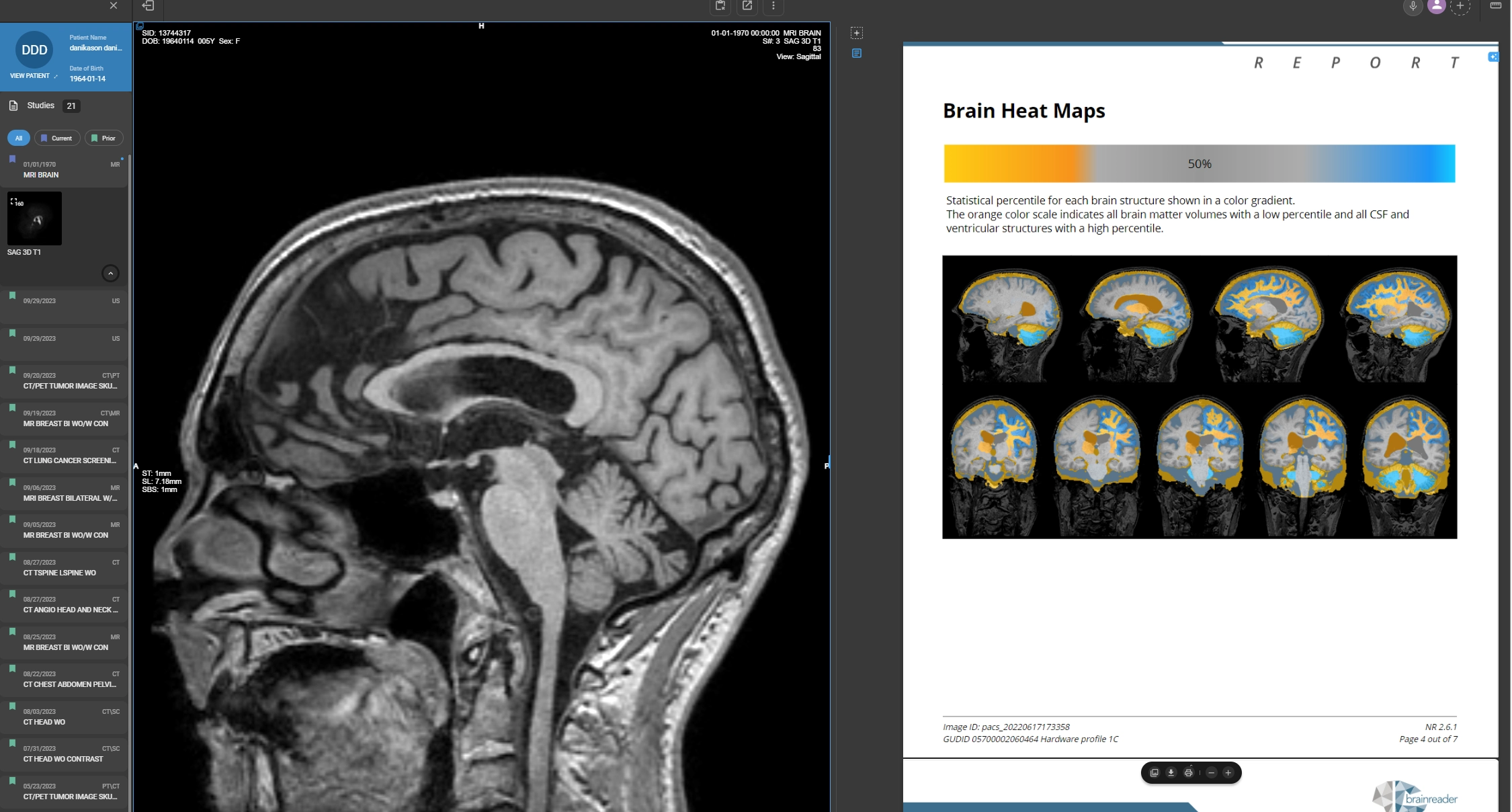
Task: Click the microphone dictation icon
Action: click(x=1413, y=6)
